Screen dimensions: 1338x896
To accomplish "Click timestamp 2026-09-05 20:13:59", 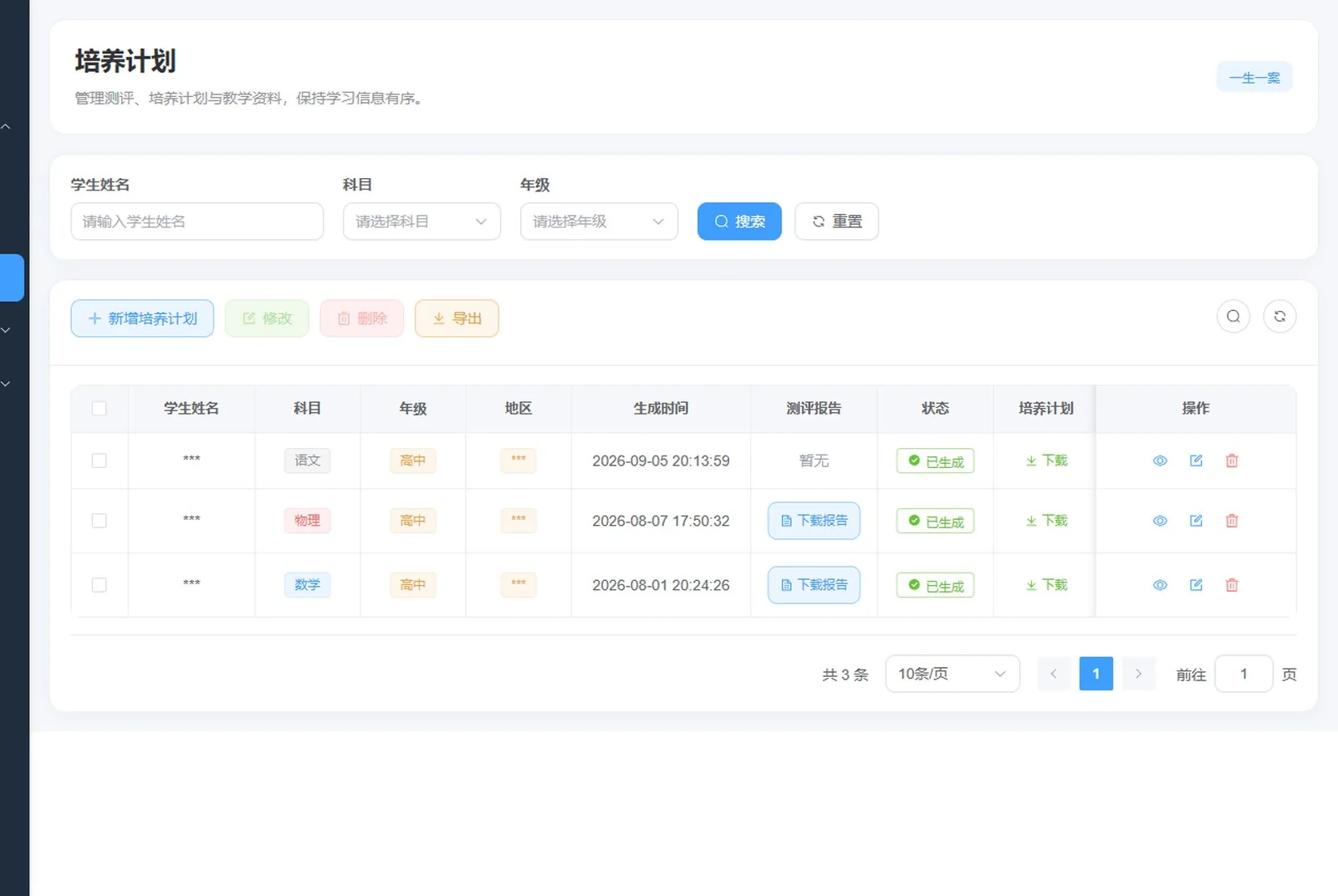I will click(x=661, y=461).
